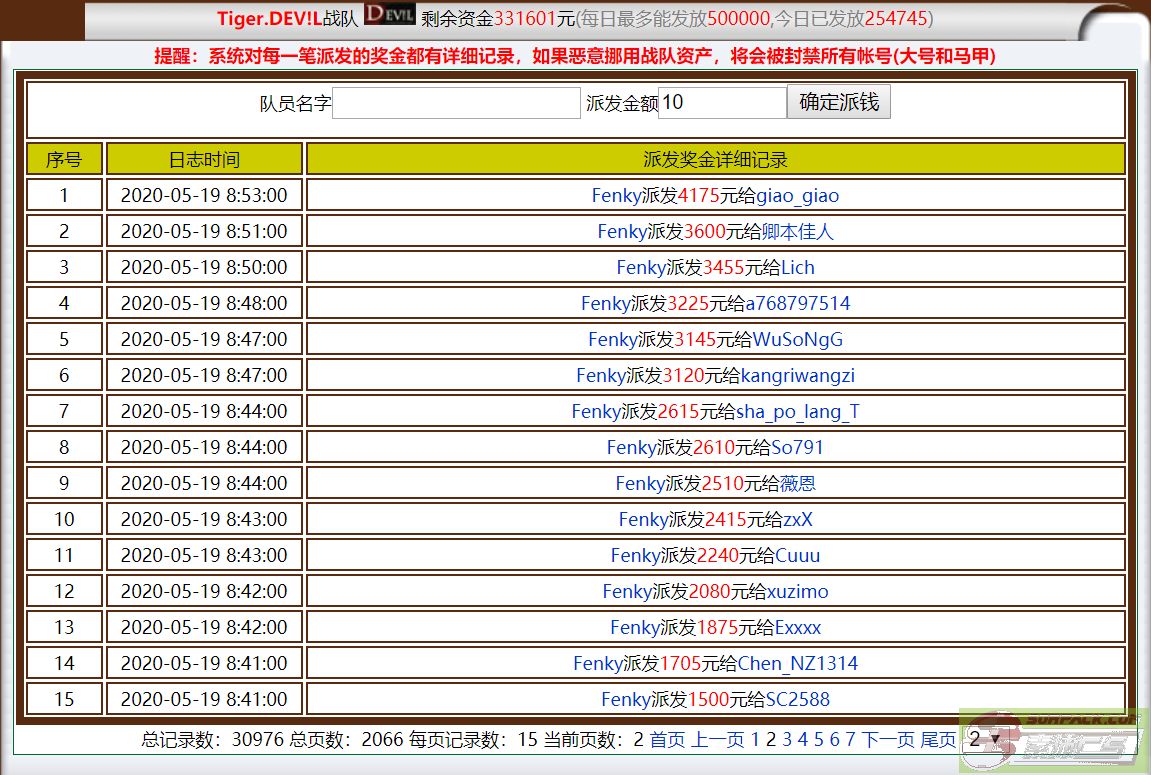Go to 下一页 next page
The image size is (1151, 775).
[x=888, y=740]
